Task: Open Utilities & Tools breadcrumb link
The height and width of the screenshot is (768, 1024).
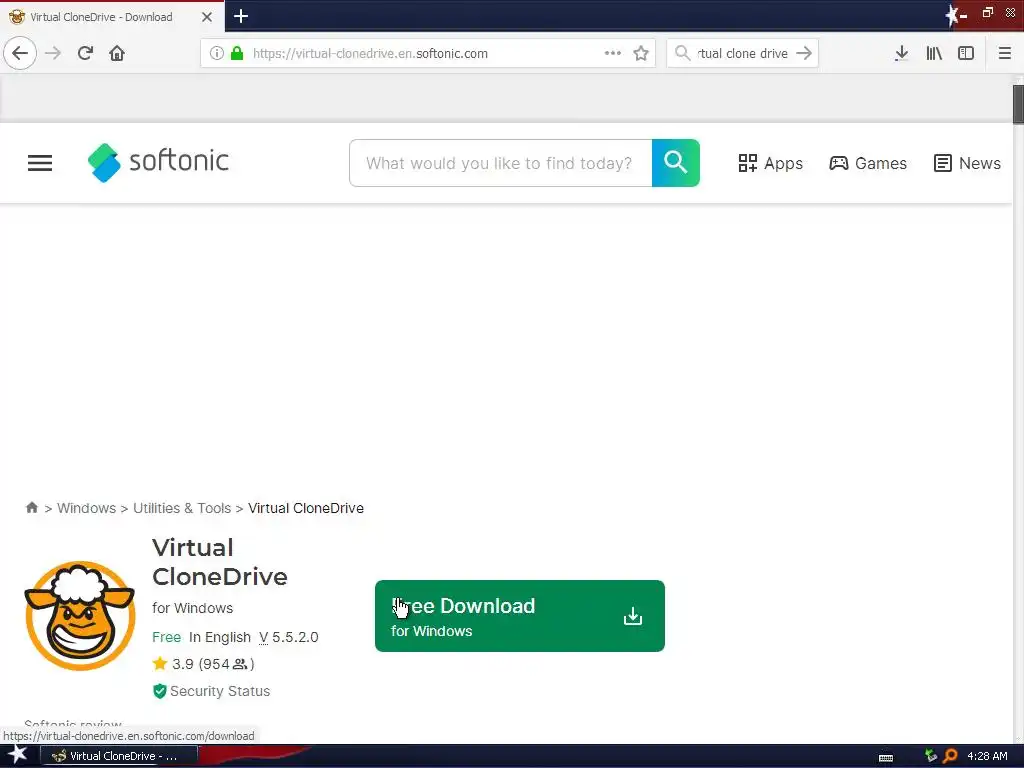Action: coord(182,508)
